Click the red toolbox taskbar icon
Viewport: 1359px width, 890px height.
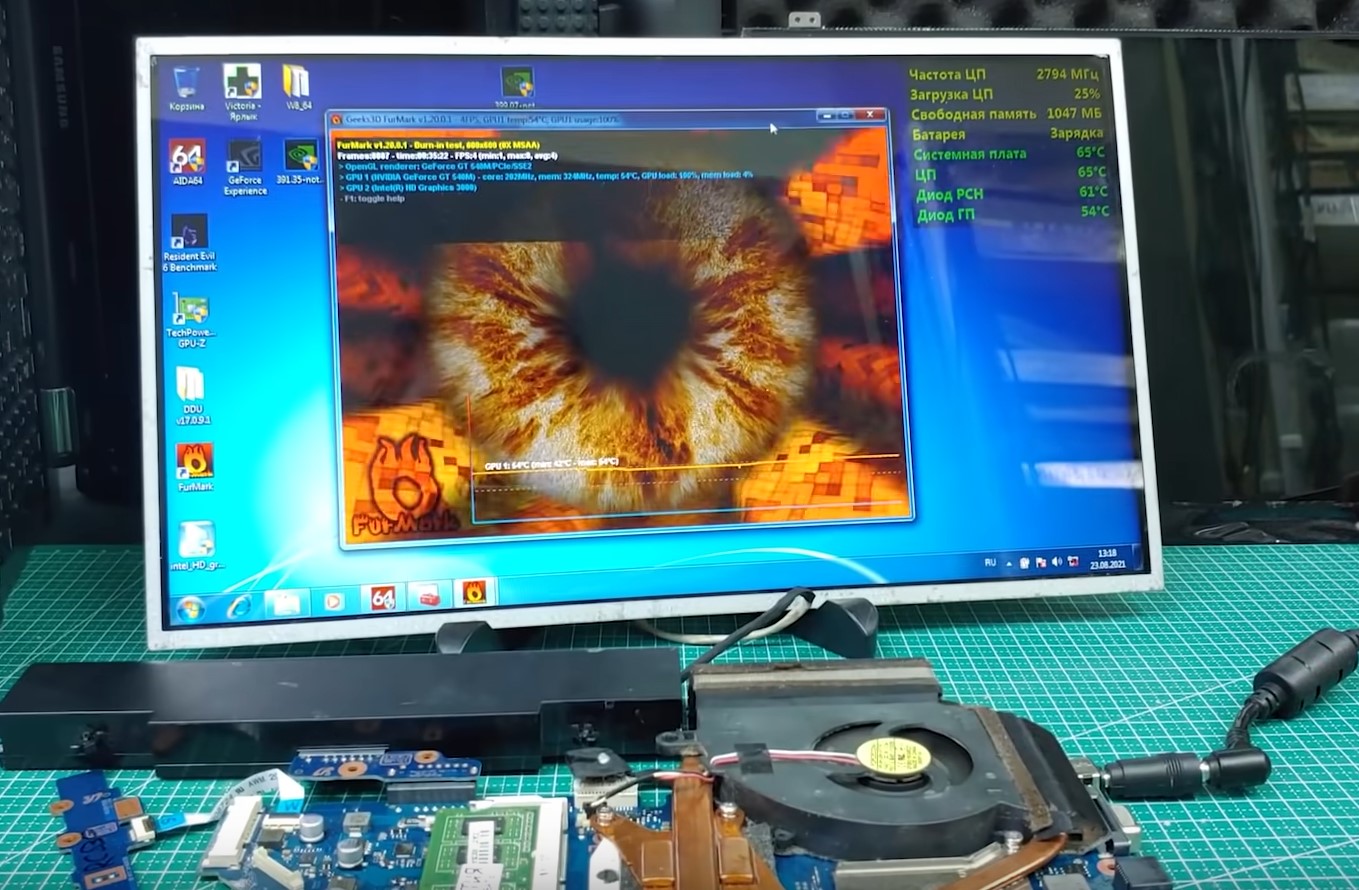pos(428,595)
